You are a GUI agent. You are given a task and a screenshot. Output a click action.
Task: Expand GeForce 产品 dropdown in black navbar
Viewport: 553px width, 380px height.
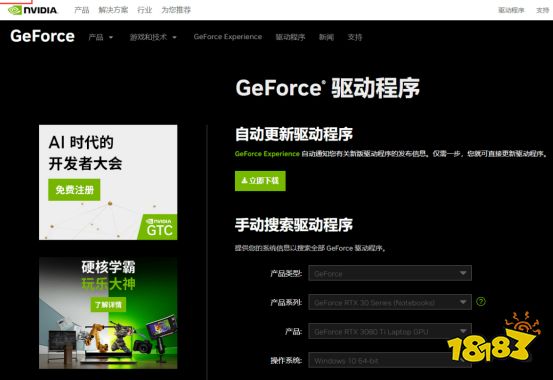[101, 37]
